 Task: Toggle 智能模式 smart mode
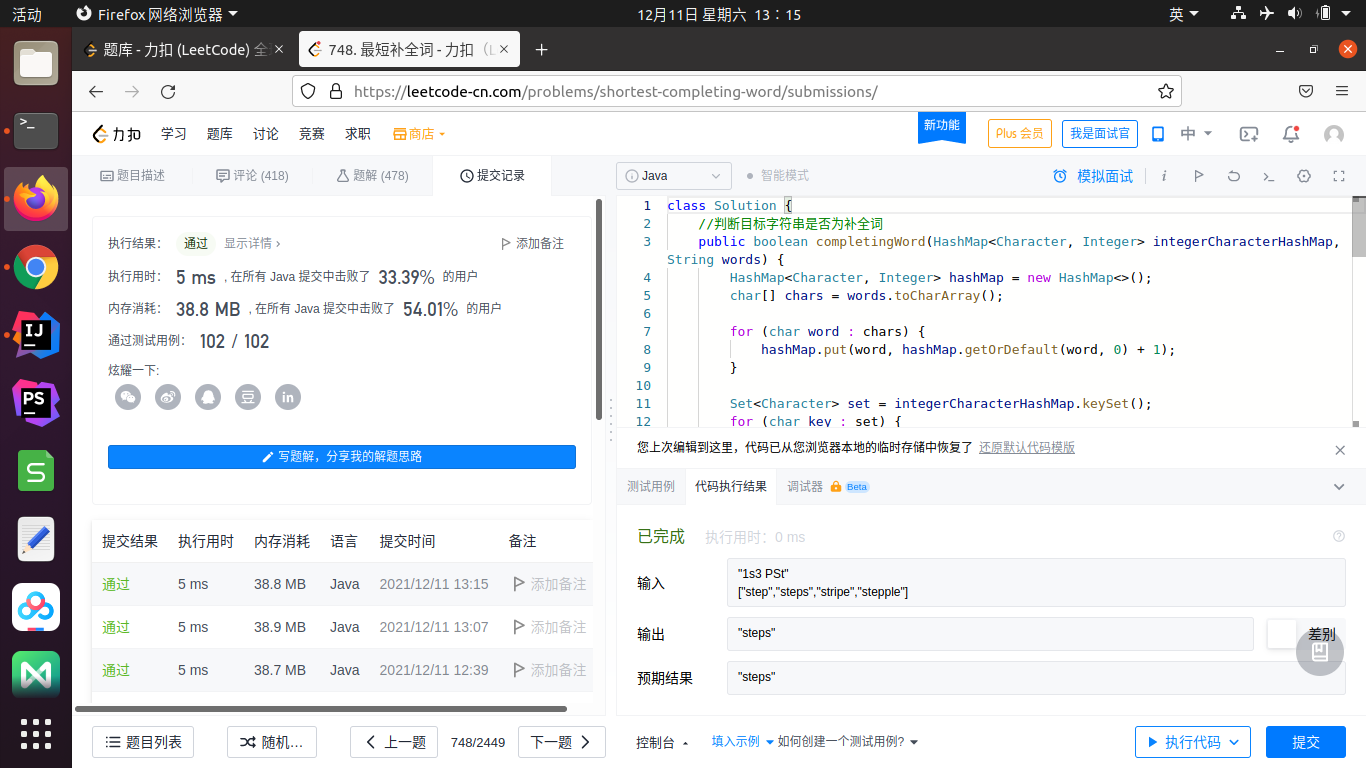778,175
